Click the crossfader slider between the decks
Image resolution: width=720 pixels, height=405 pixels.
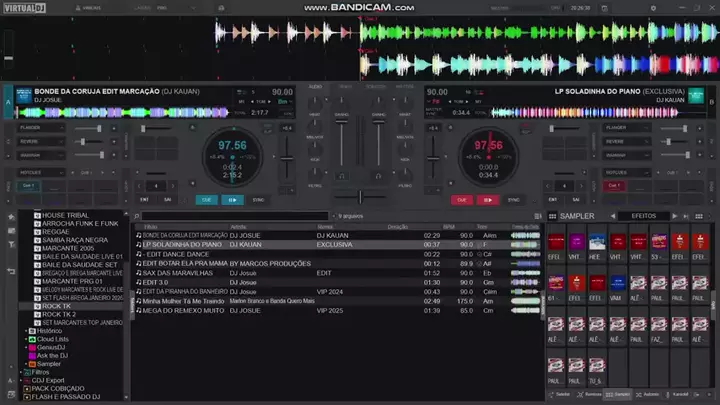coord(360,196)
